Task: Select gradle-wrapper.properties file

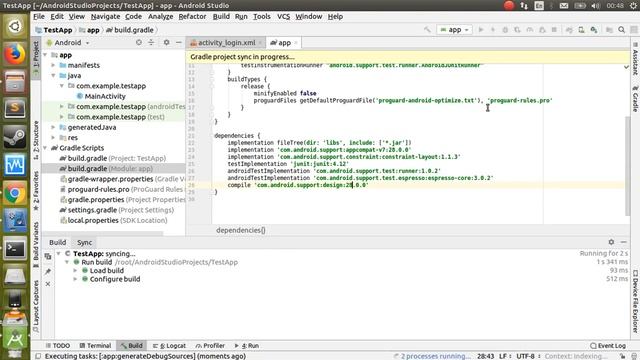Action: tap(122, 179)
